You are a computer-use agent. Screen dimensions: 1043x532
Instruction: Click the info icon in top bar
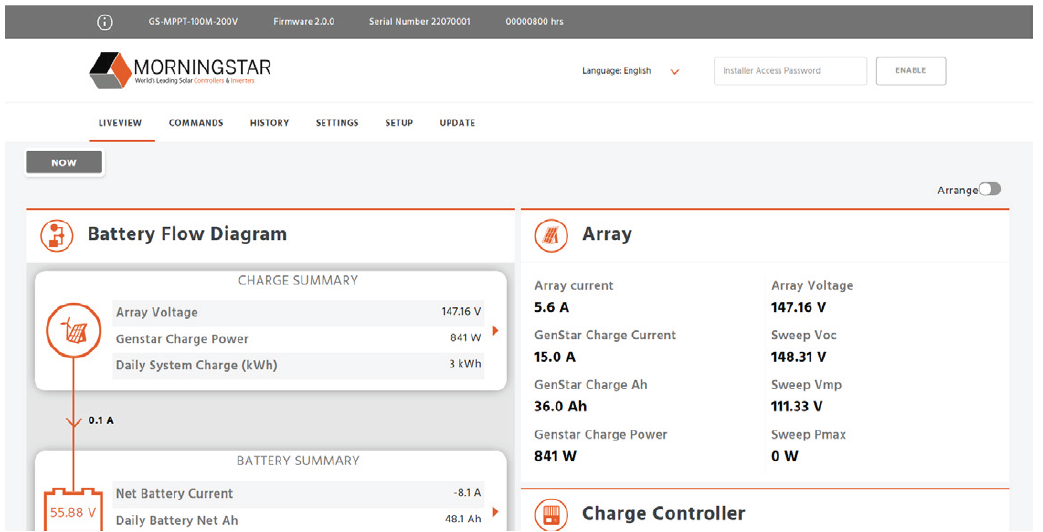tap(106, 21)
